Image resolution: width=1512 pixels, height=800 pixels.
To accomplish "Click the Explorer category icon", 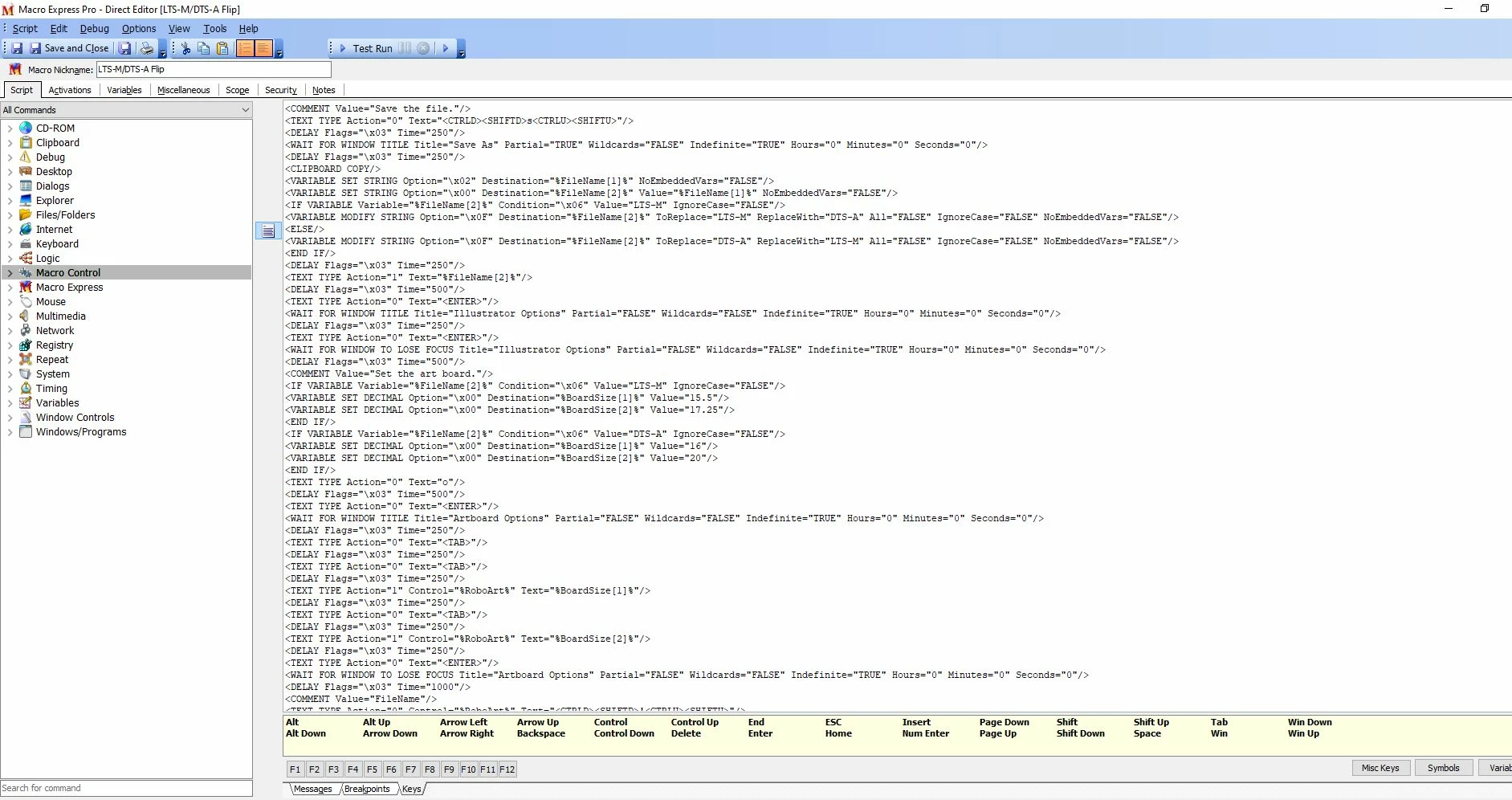I will coord(26,200).
